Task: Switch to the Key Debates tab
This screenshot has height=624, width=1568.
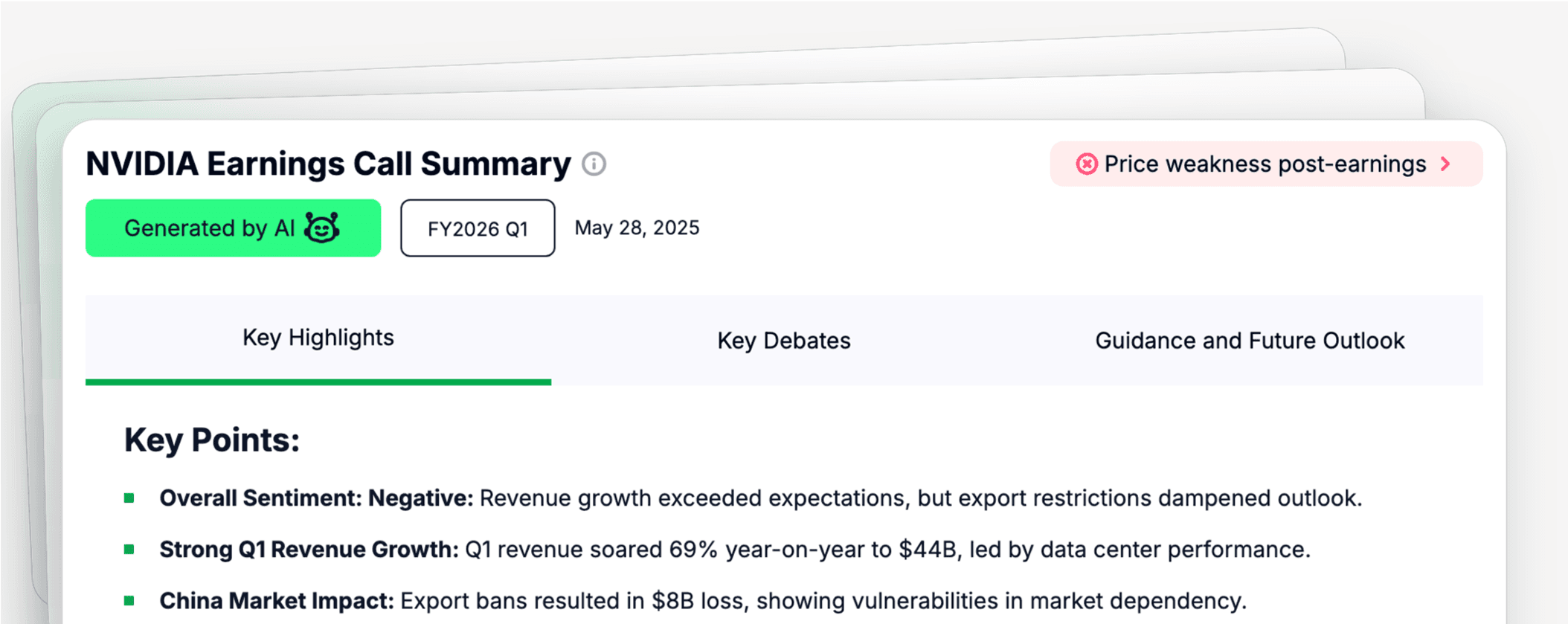Action: pyautogui.click(x=784, y=340)
